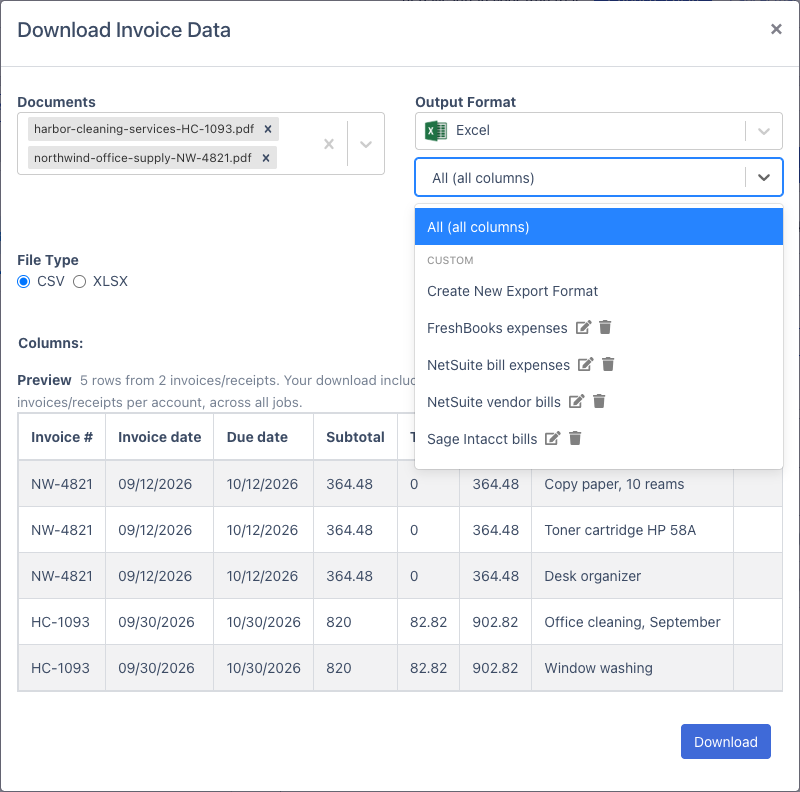
Task: Collapse the All (all columns) dropdown arrow
Action: pos(763,178)
